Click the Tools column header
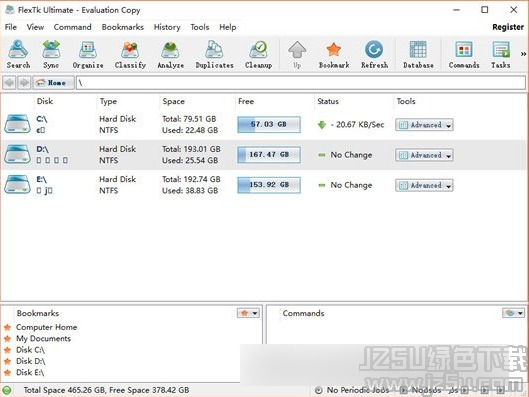The height and width of the screenshot is (397, 529). pos(406,101)
